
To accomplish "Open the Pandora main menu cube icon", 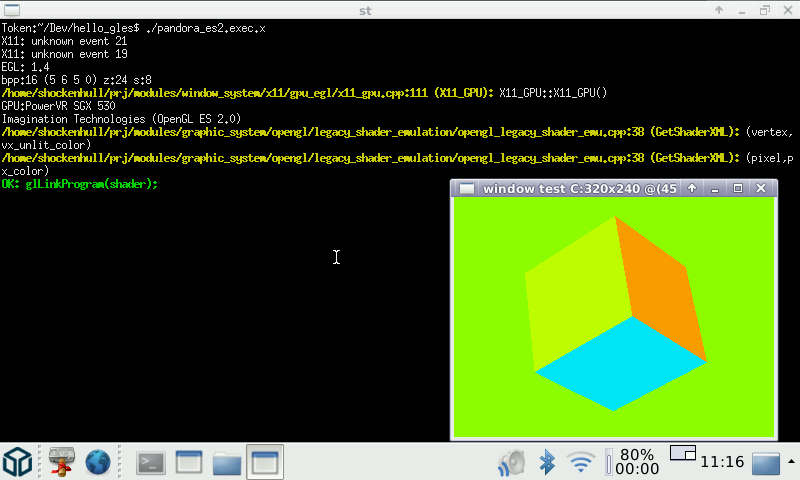I will click(x=18, y=462).
